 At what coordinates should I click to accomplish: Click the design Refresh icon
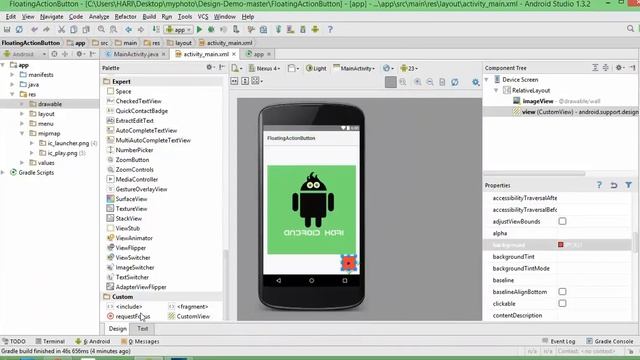(x=454, y=82)
